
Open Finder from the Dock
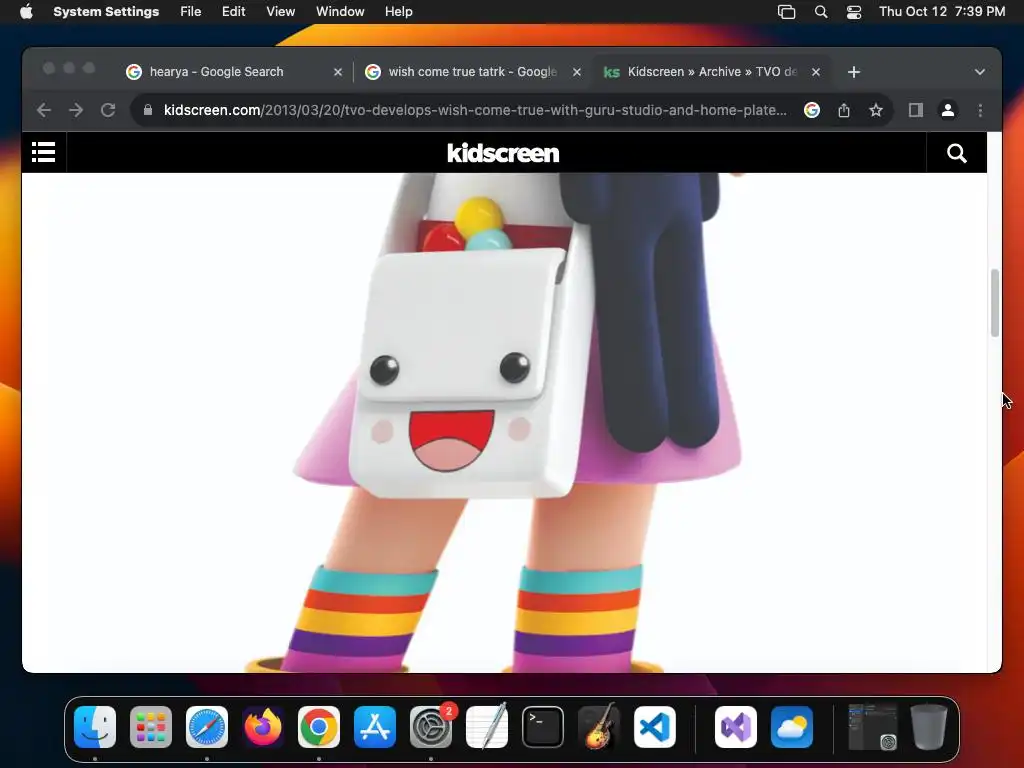(95, 727)
